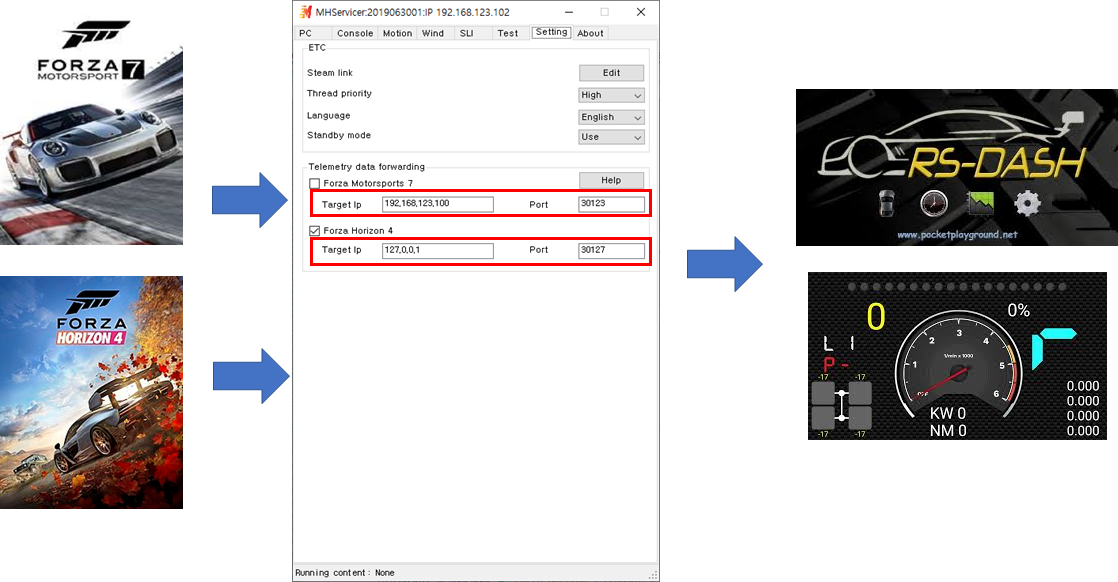Screen dimensions: 1118x582
Task: Open the Test tab
Action: [x=508, y=33]
